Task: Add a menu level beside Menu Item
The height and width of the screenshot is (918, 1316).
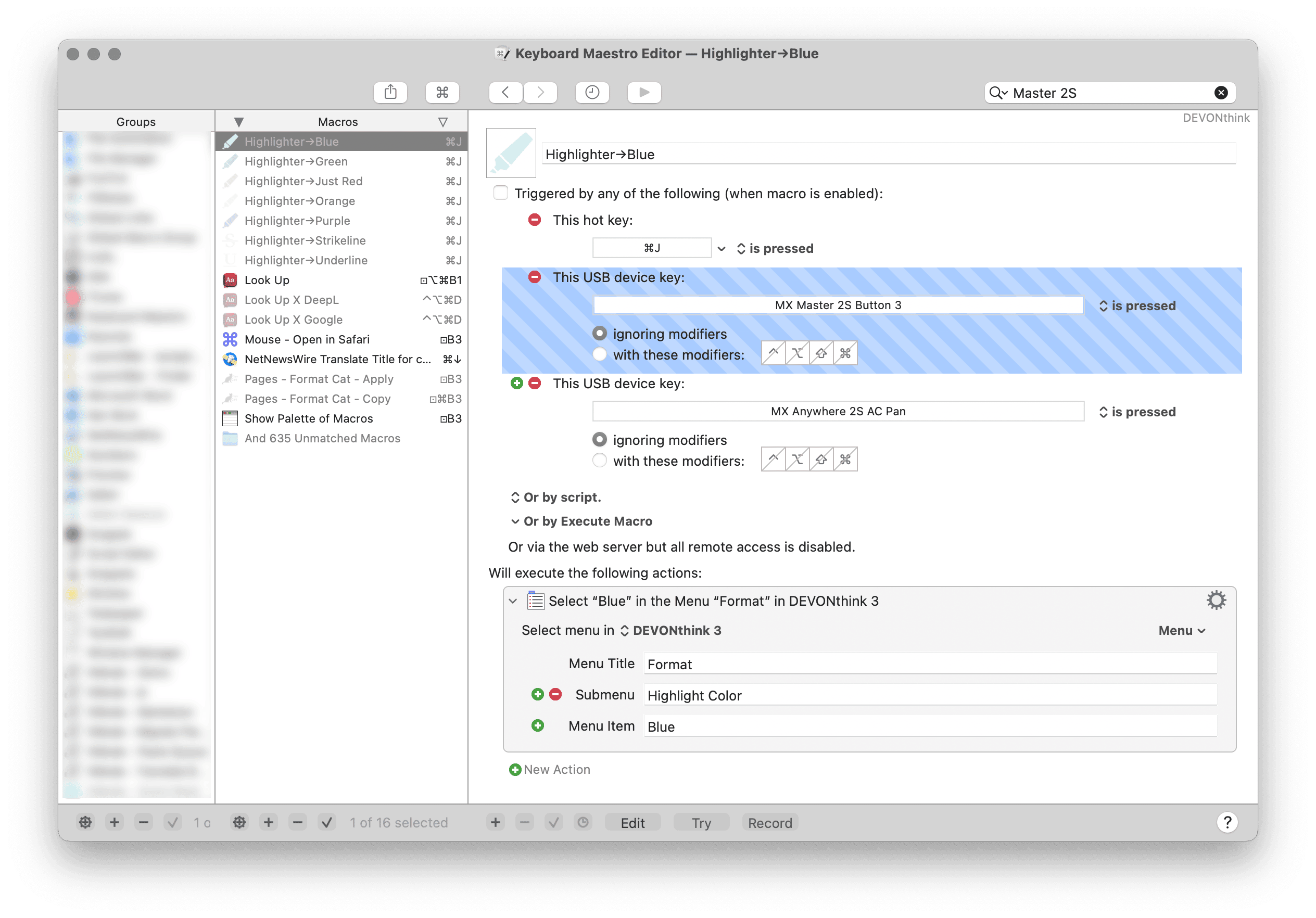Action: coord(537,726)
